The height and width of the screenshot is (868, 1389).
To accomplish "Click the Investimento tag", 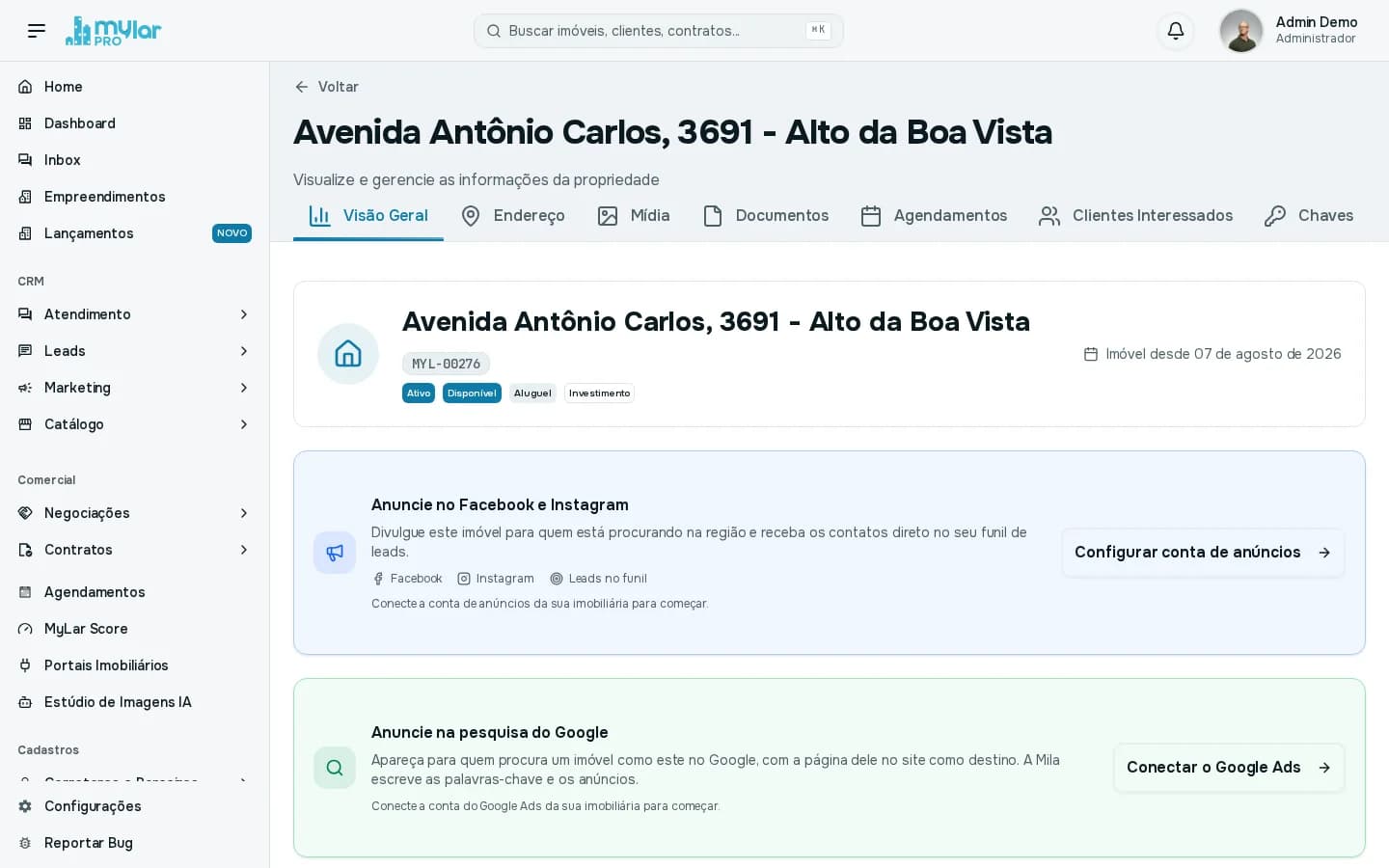I will pos(599,393).
